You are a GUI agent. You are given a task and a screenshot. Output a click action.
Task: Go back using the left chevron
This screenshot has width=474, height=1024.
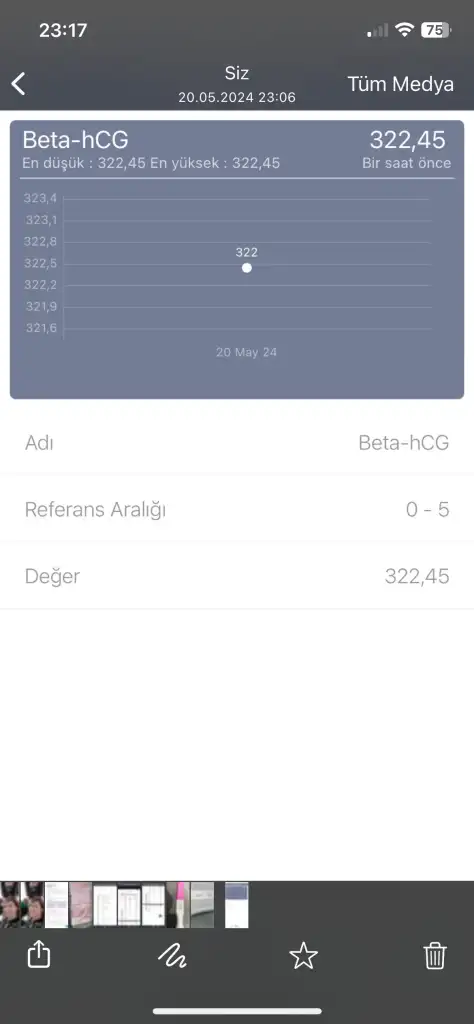pyautogui.click(x=19, y=84)
